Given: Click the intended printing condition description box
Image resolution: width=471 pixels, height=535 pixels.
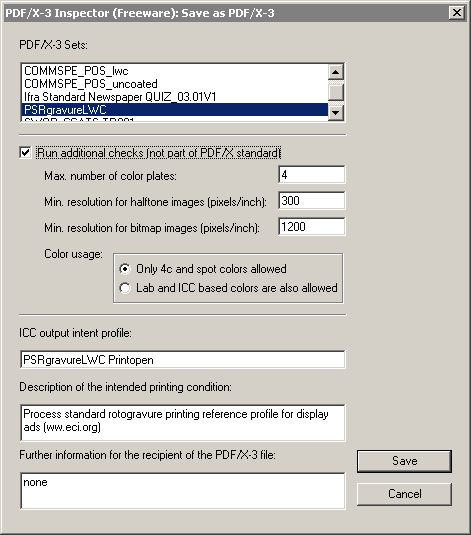Looking at the screenshot, I should click(x=183, y=423).
